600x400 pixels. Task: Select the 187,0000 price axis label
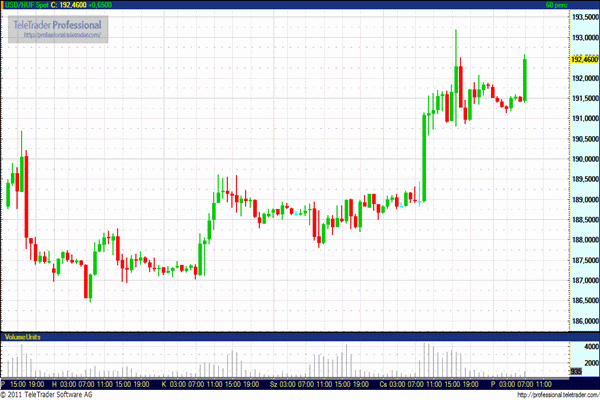click(x=585, y=281)
